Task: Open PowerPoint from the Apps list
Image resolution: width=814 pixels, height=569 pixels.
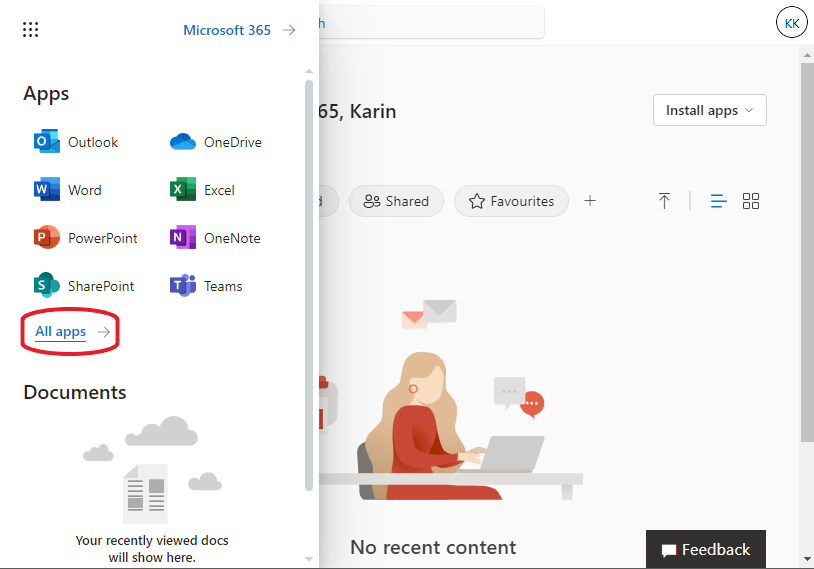Action: click(86, 238)
